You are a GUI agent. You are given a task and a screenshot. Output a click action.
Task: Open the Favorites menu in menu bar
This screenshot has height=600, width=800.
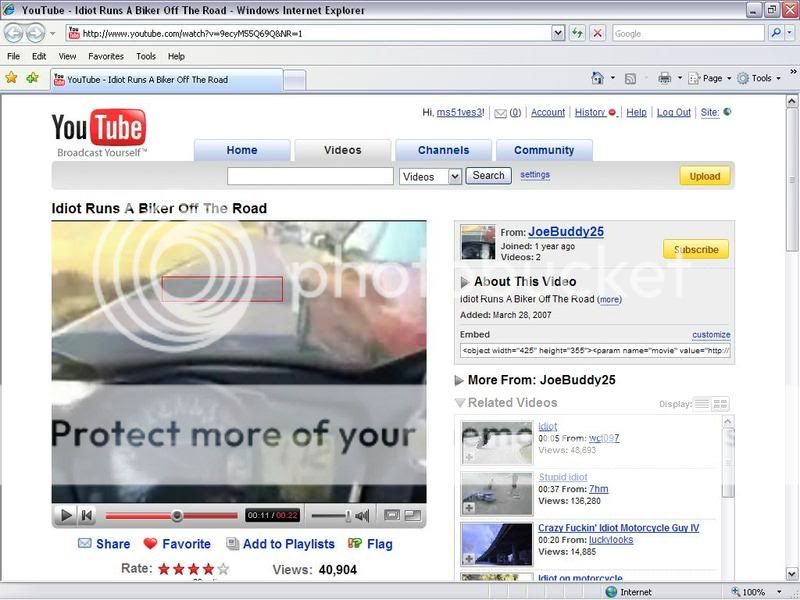point(105,56)
